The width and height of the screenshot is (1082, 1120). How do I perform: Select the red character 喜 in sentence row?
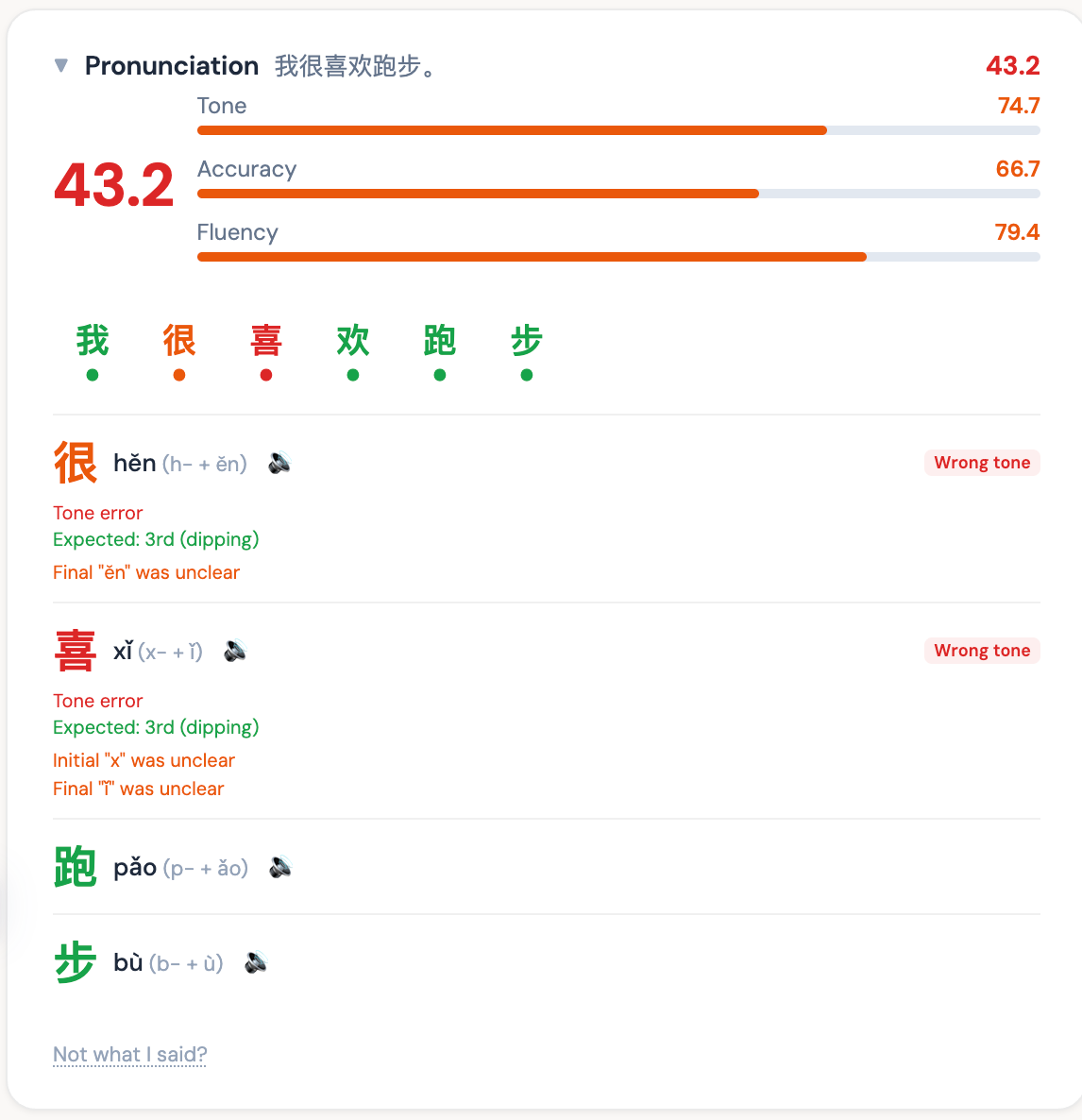pyautogui.click(x=266, y=341)
